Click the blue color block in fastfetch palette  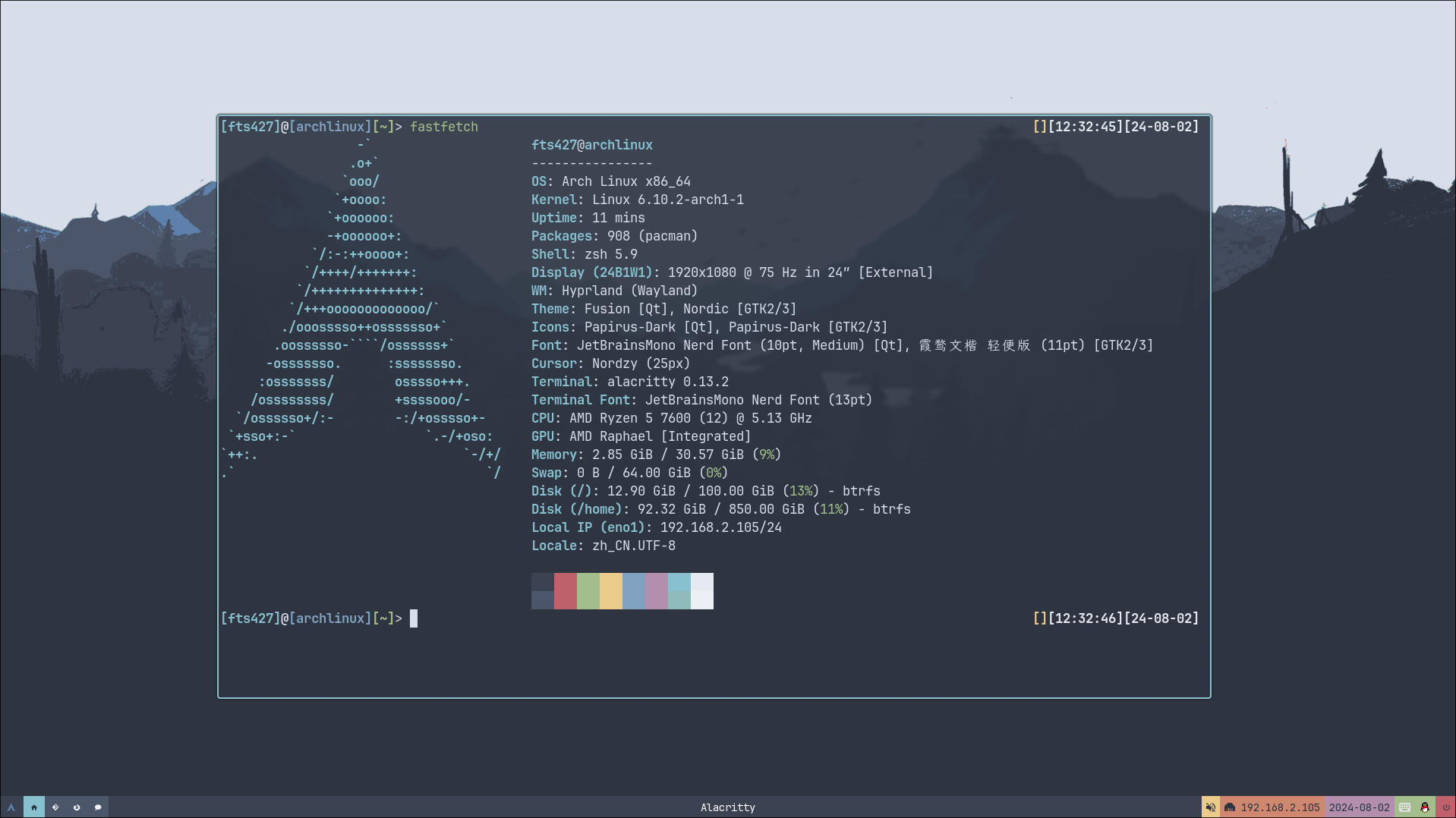[x=634, y=591]
